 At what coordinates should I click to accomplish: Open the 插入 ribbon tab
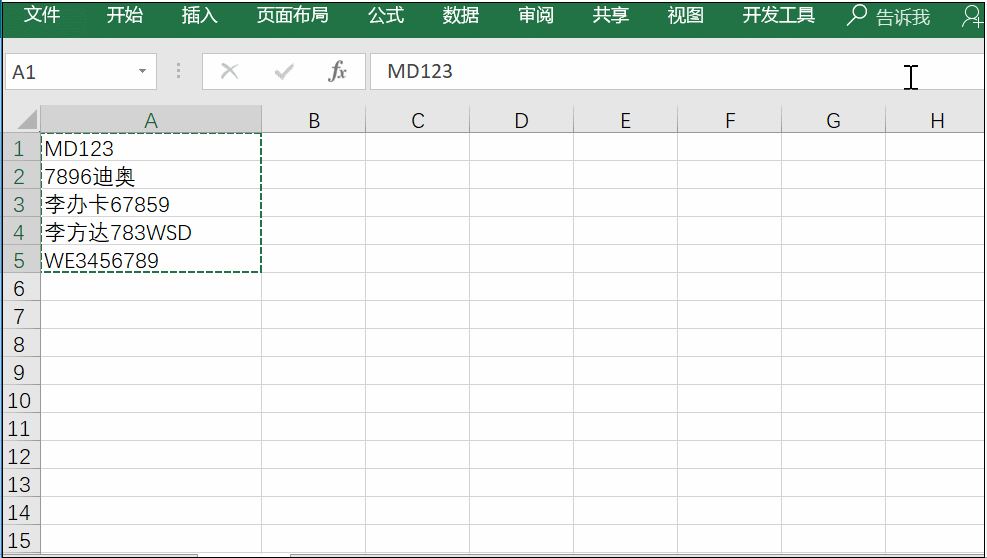click(x=200, y=15)
